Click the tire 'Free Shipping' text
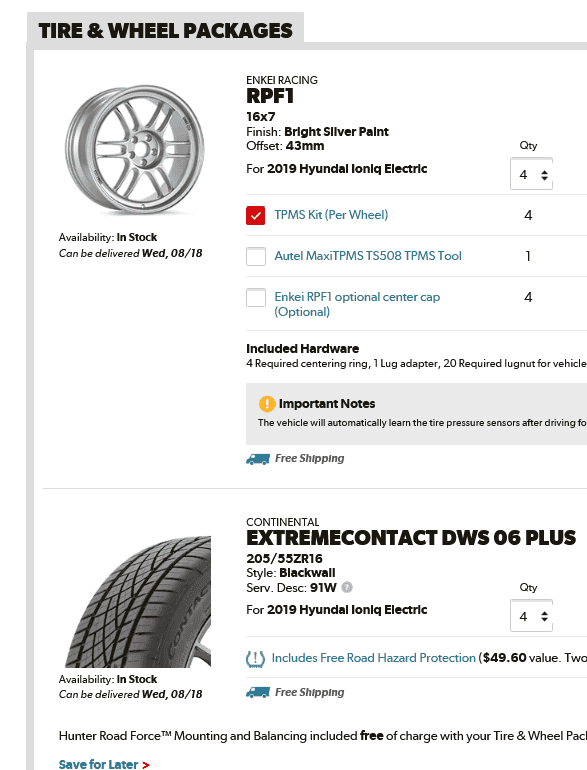 pyautogui.click(x=309, y=692)
